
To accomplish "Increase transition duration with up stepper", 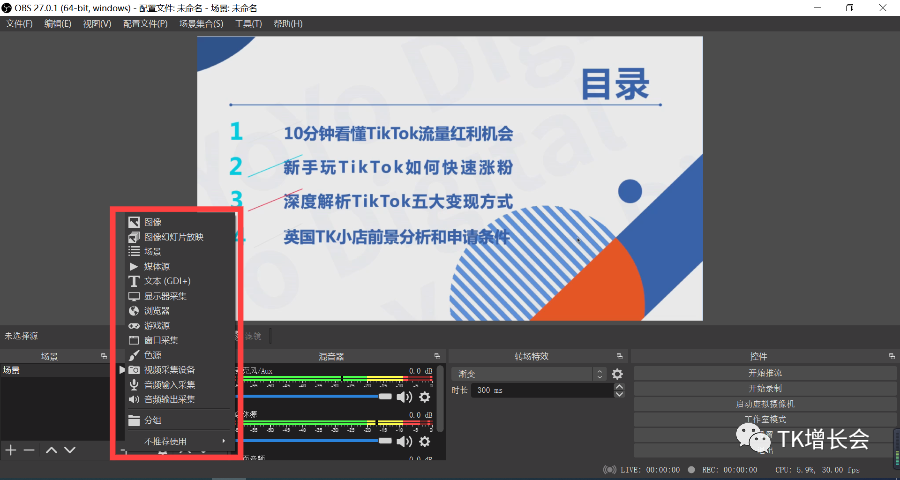I will coord(619,387).
